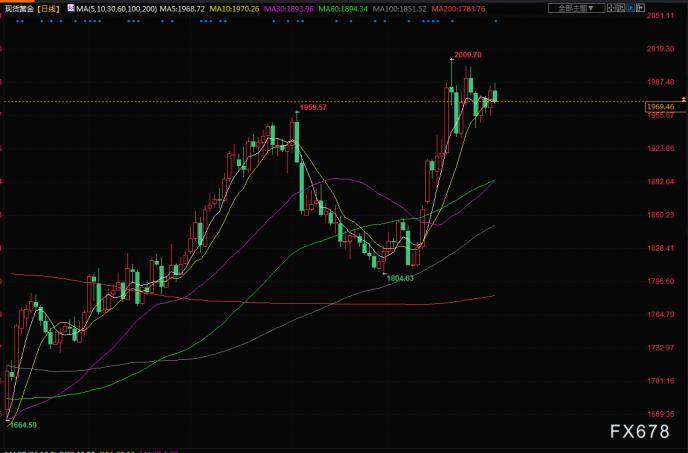Select the MA10 yellow indicator label
688x453 pixels.
click(x=236, y=7)
